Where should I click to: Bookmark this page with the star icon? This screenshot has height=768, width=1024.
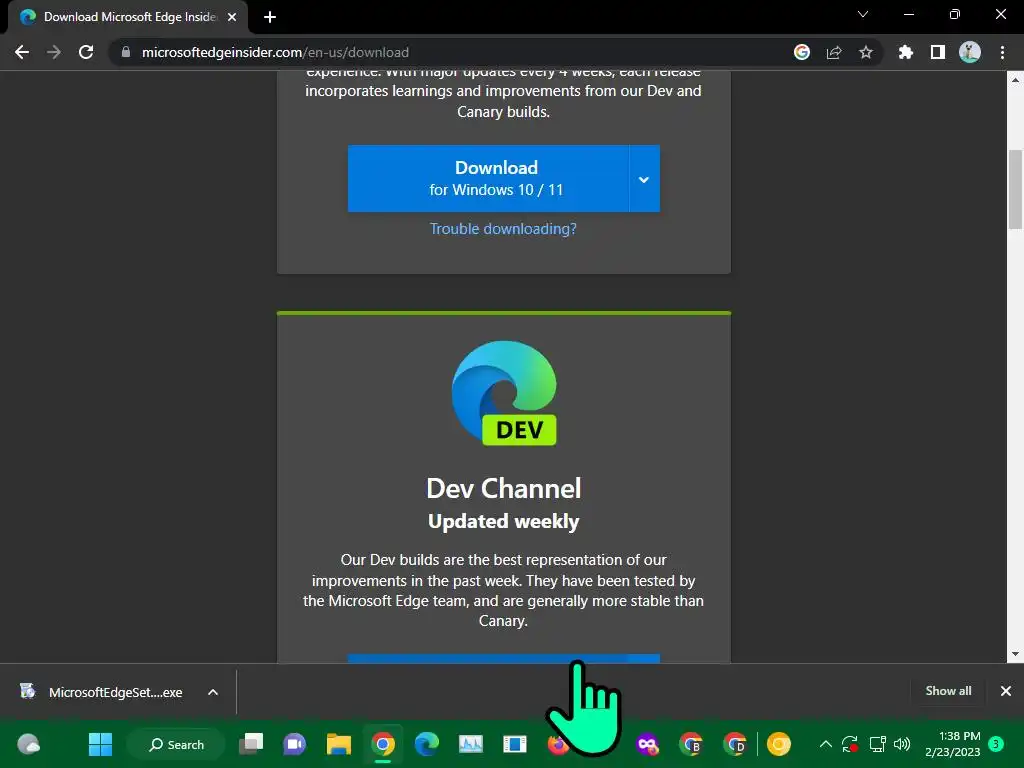(866, 52)
